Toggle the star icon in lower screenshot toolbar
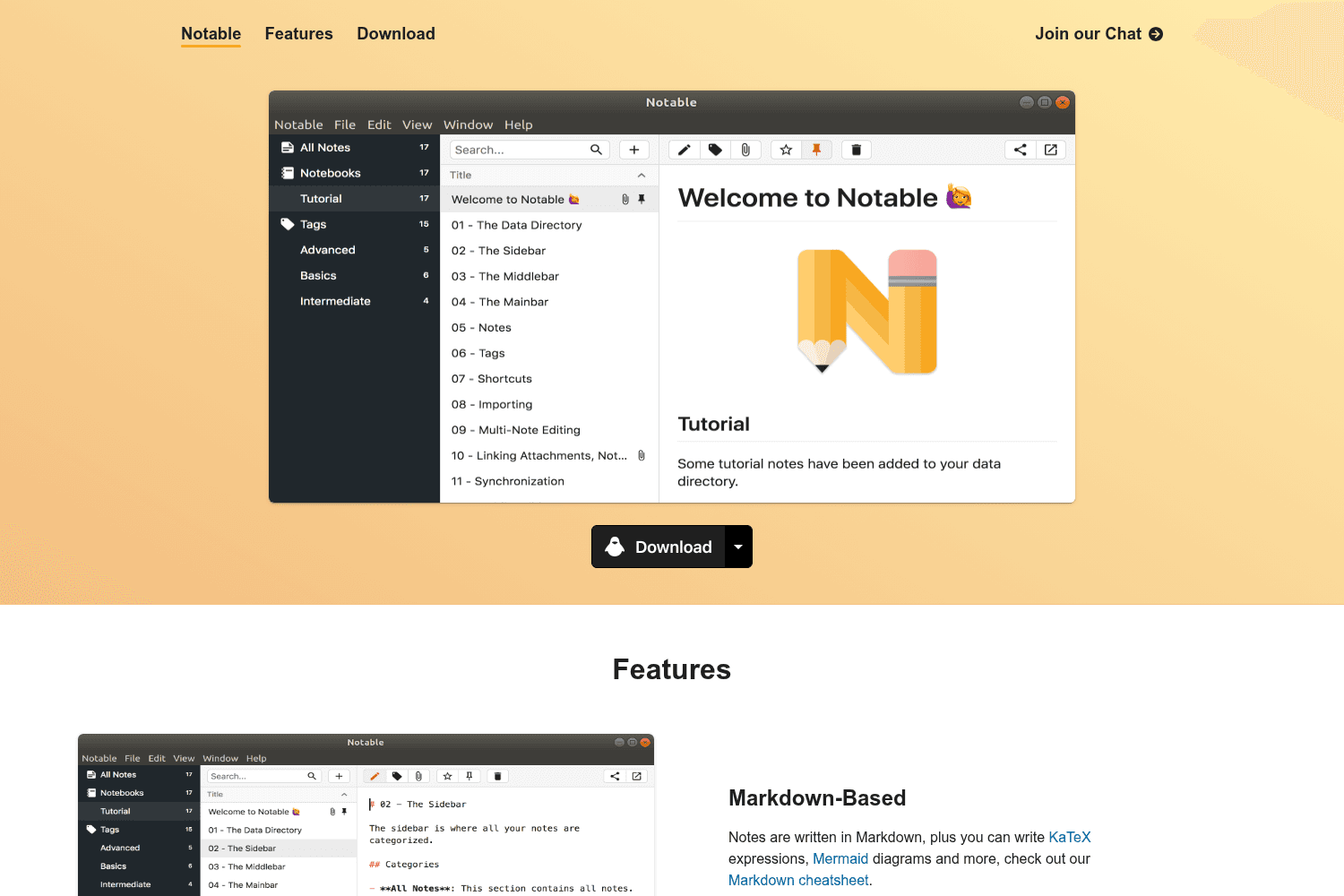 coord(447,776)
